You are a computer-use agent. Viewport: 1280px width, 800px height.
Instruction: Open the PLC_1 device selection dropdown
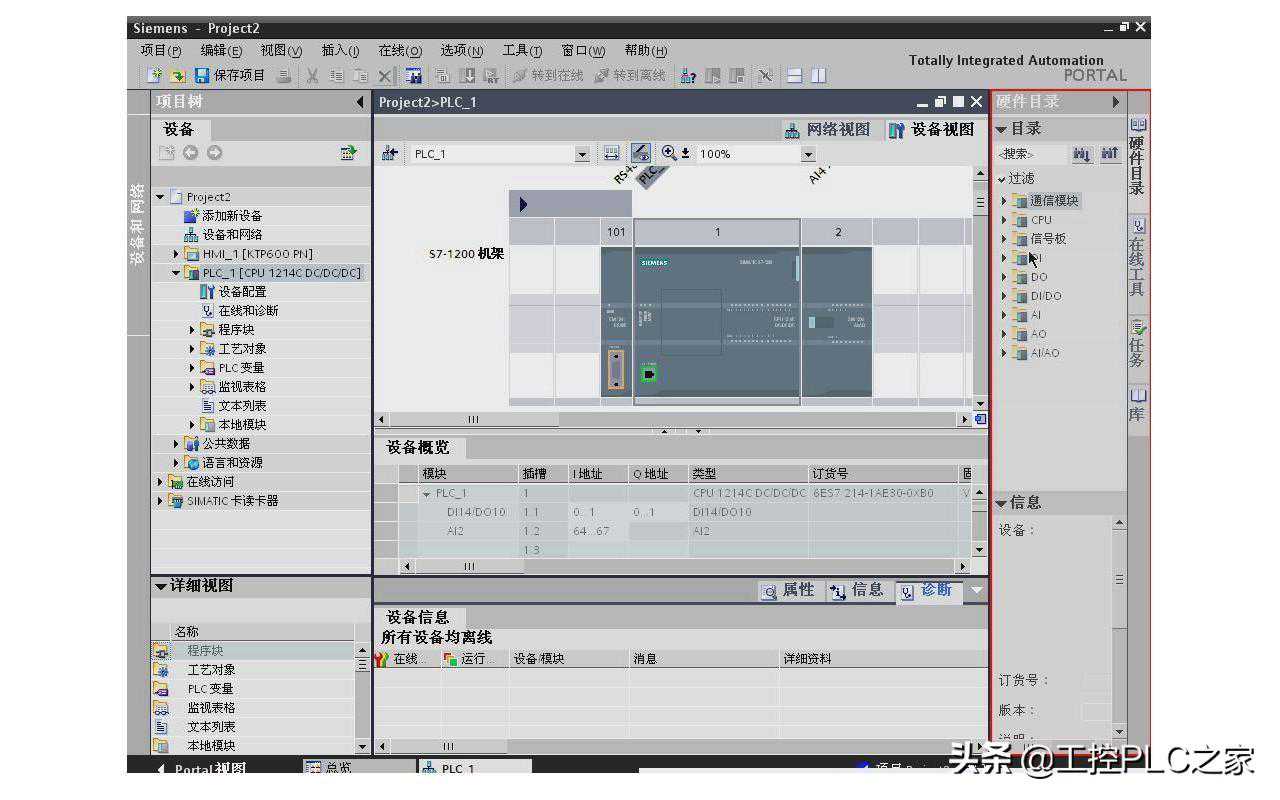pyautogui.click(x=582, y=154)
